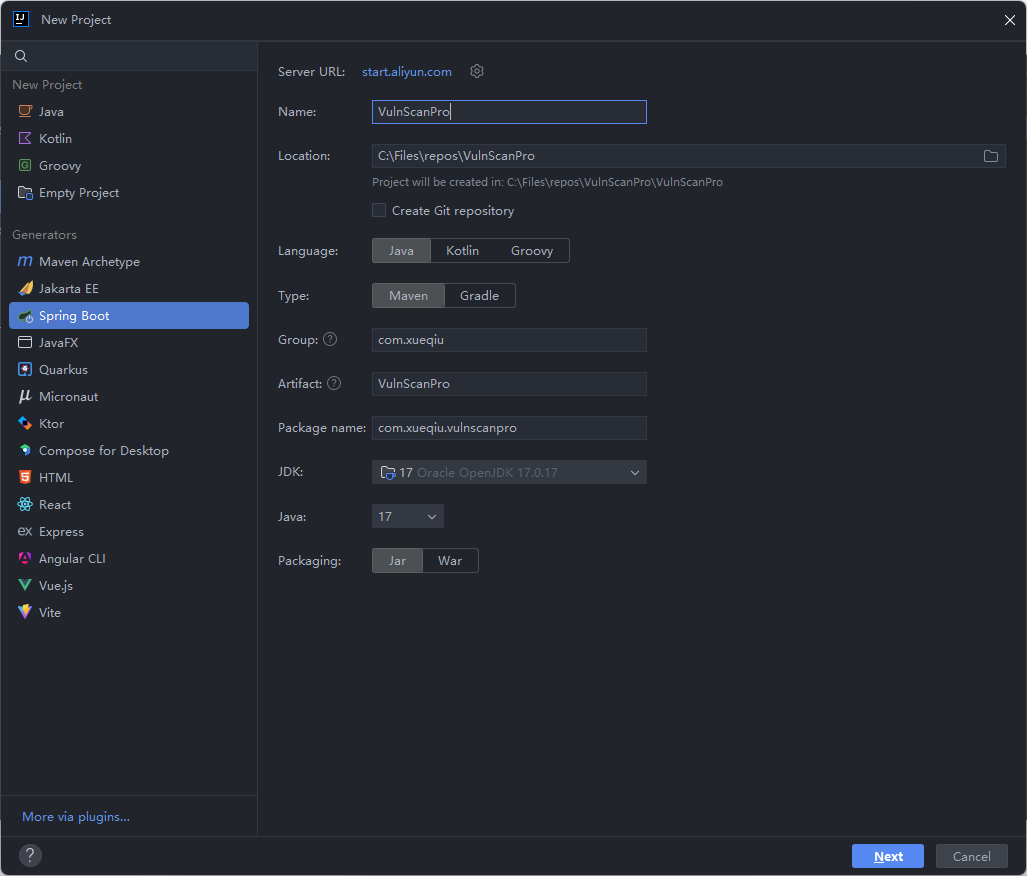This screenshot has height=876, width=1027.
Task: Select the Ktor generator
Action: [51, 424]
